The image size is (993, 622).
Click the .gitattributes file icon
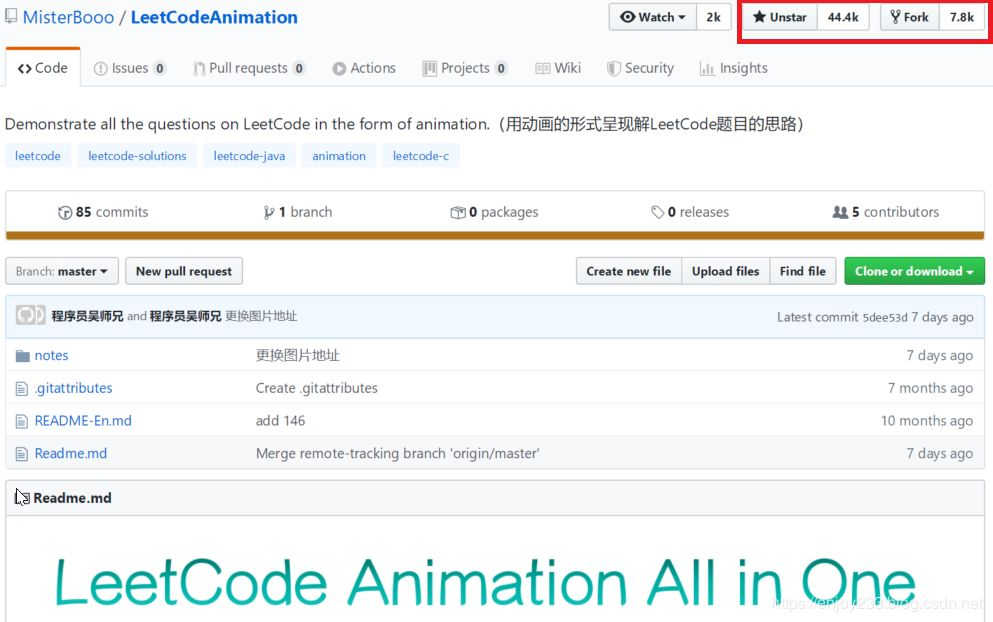click(x=22, y=388)
